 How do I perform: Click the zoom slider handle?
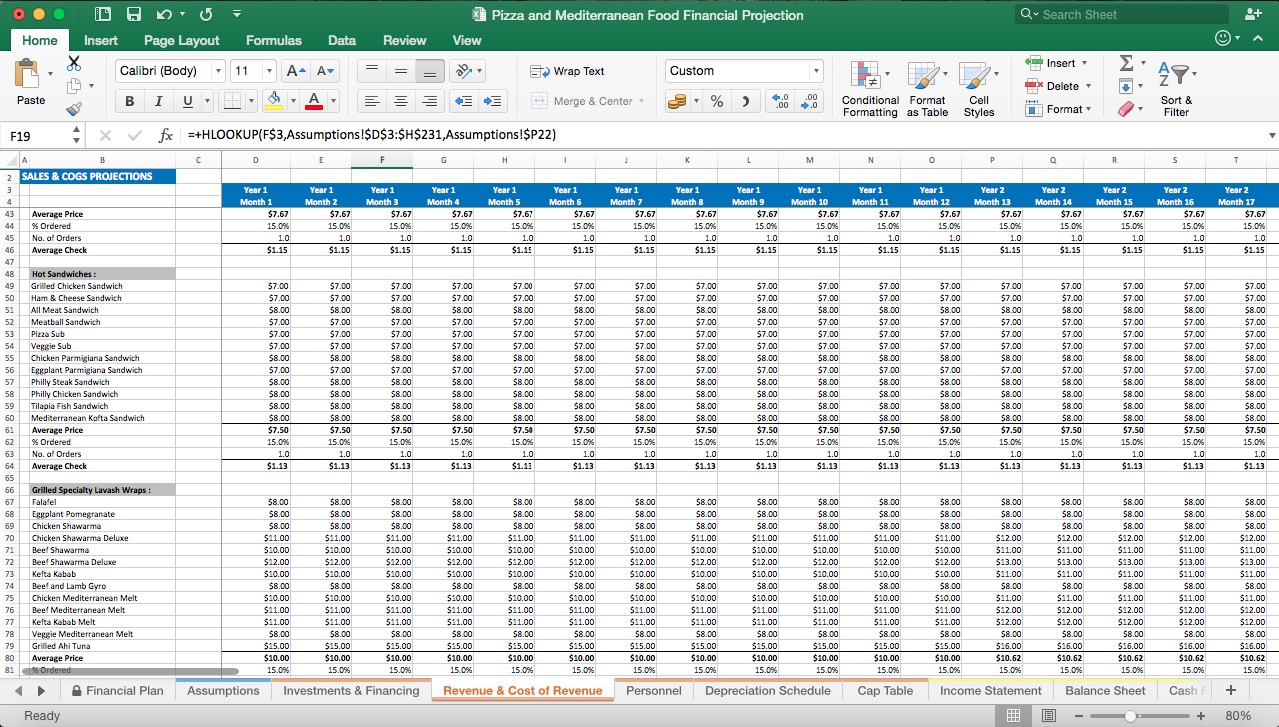coord(1130,716)
